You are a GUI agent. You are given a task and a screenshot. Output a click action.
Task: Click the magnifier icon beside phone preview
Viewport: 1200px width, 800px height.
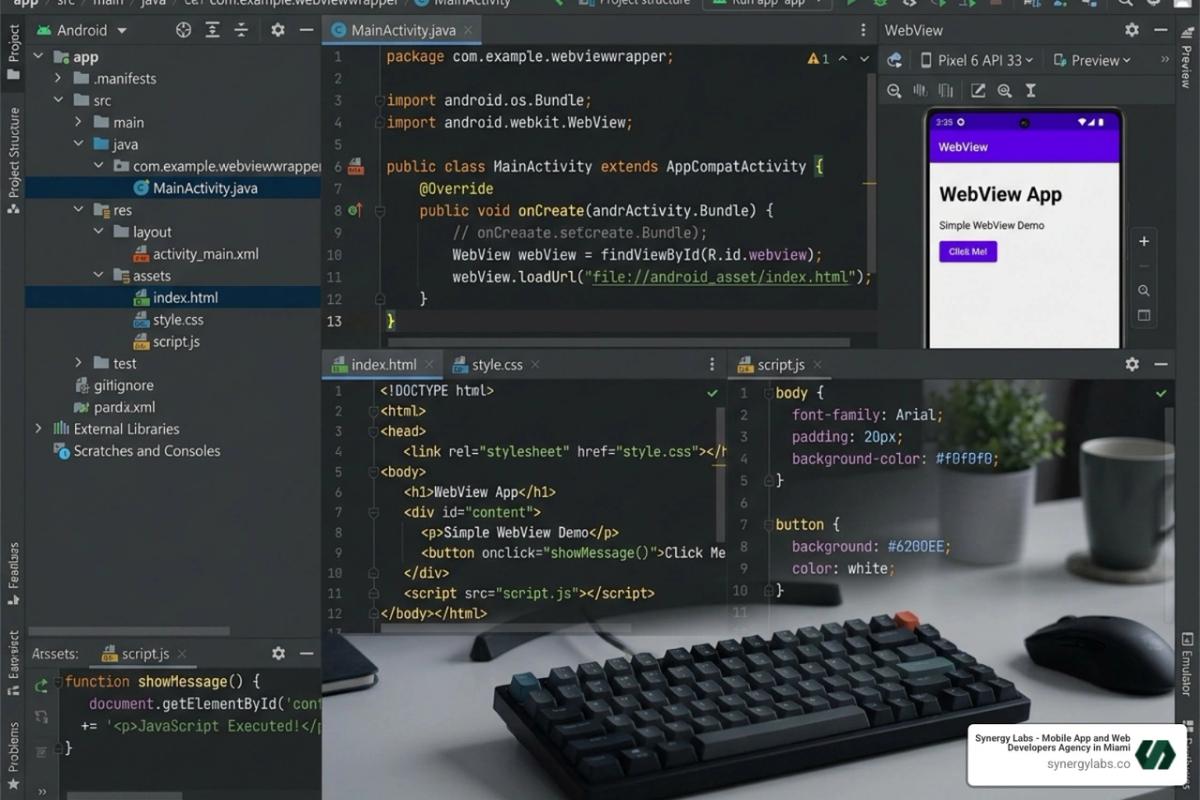pyautogui.click(x=1144, y=291)
